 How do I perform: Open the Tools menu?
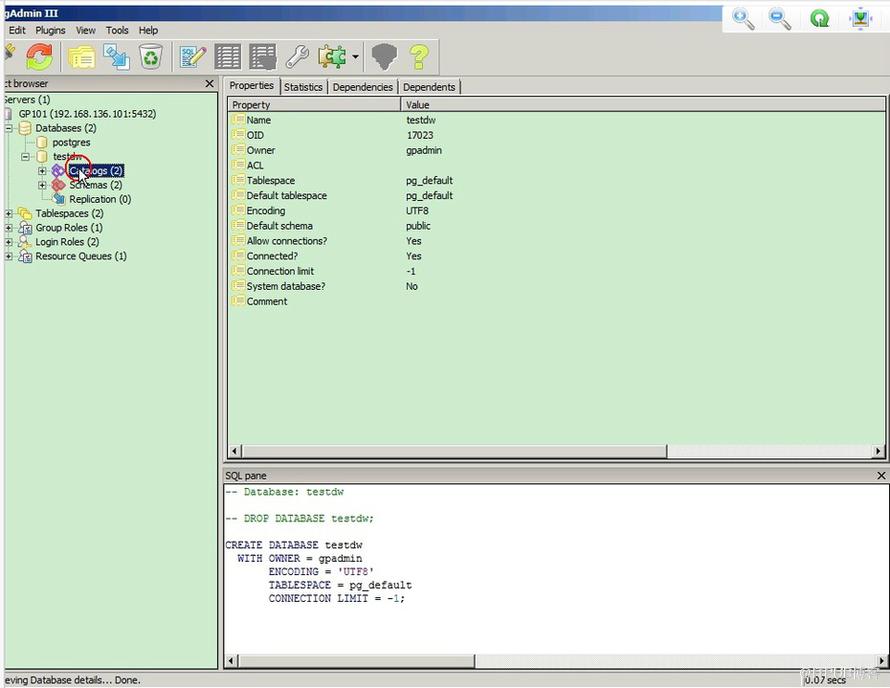[117, 30]
